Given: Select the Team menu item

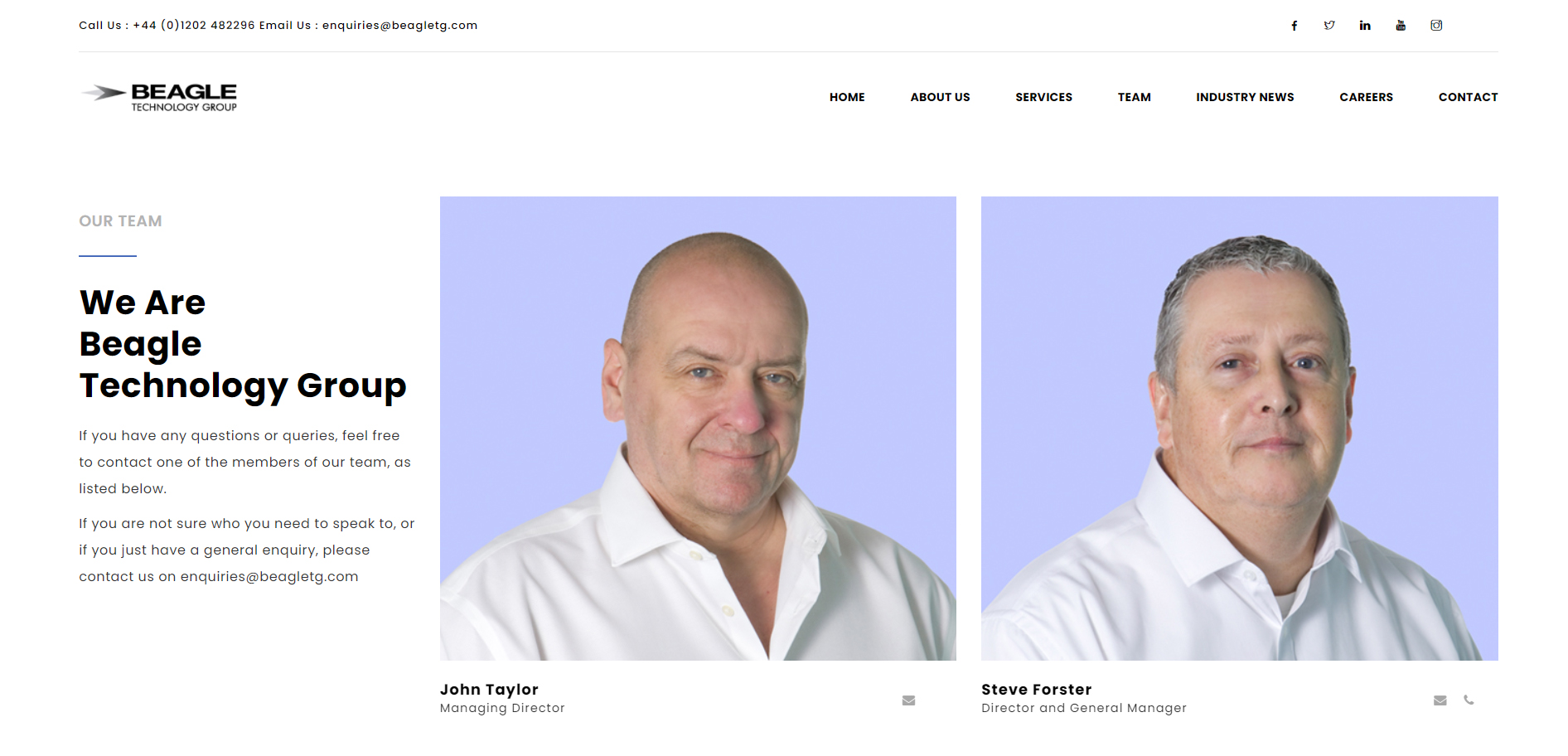Looking at the screenshot, I should tap(1134, 97).
